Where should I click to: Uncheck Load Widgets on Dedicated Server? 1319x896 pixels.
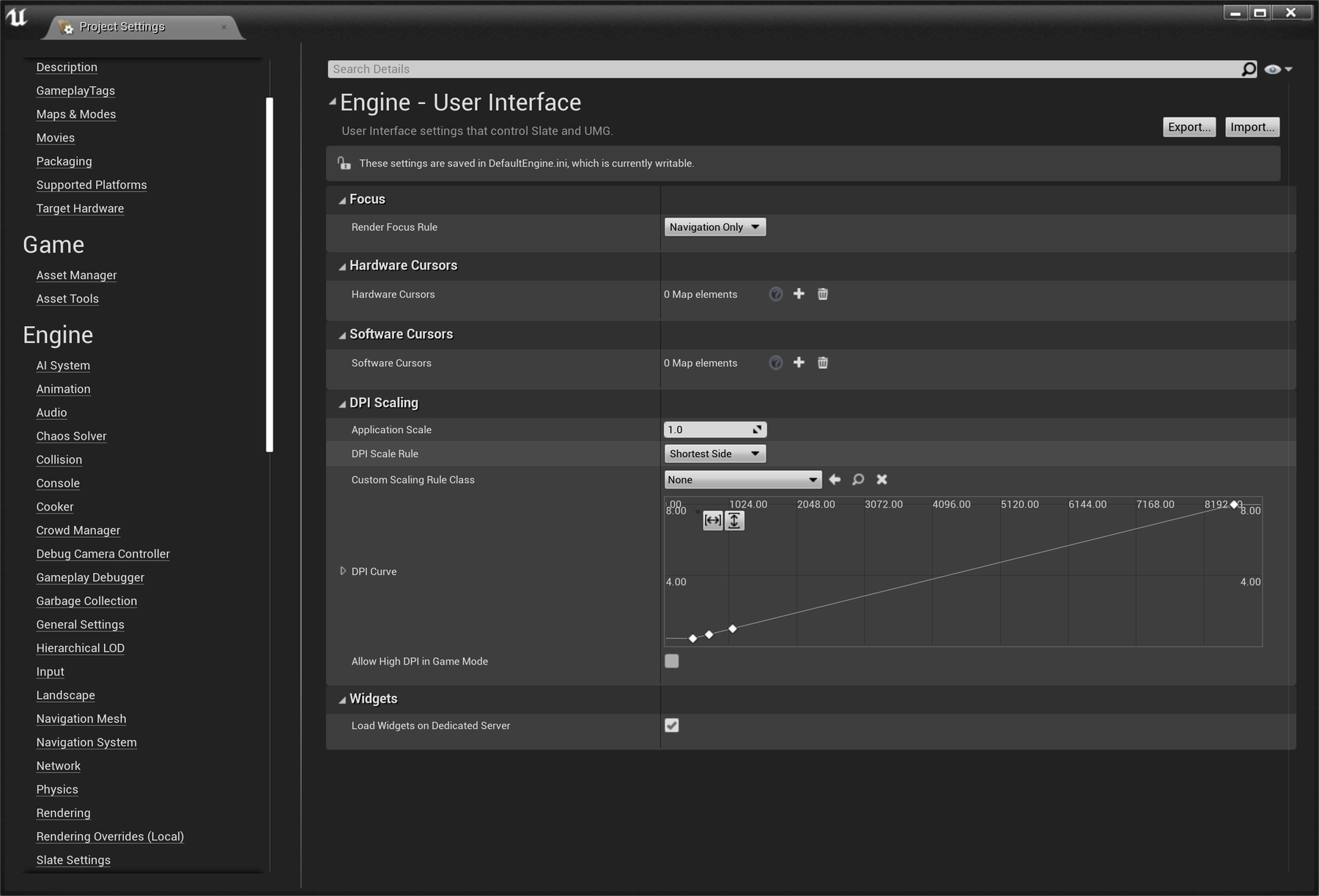point(672,725)
